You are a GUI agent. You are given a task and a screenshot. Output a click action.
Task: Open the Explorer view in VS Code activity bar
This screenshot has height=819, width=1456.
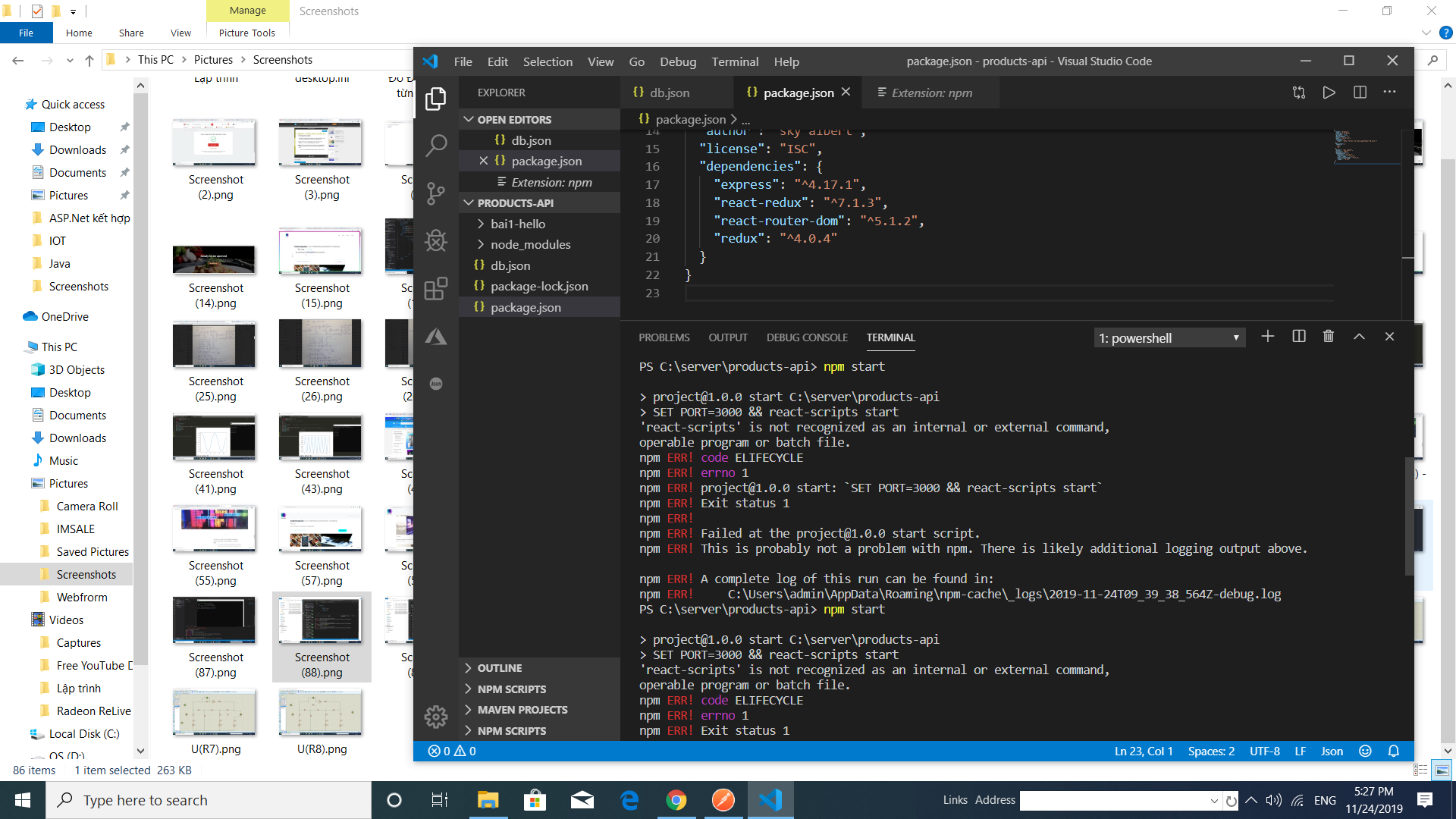point(436,99)
